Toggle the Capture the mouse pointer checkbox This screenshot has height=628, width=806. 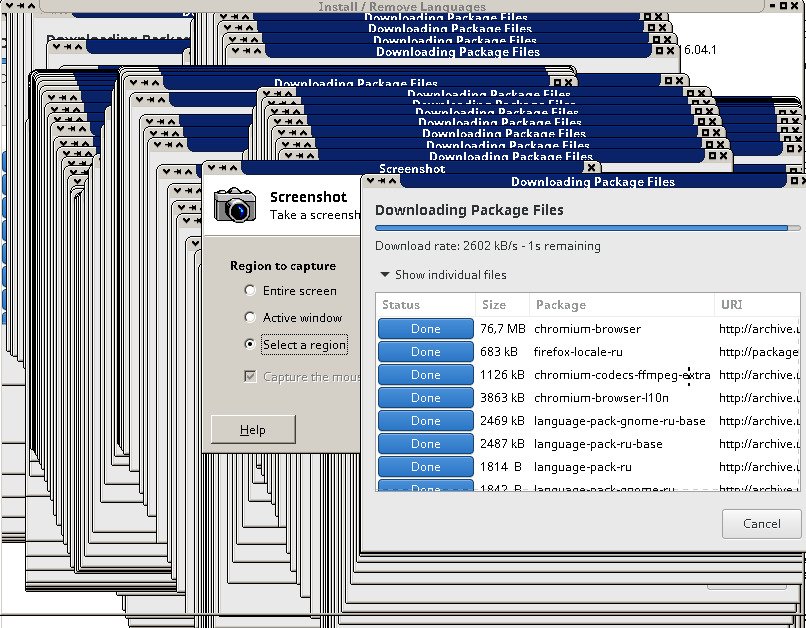click(x=250, y=377)
